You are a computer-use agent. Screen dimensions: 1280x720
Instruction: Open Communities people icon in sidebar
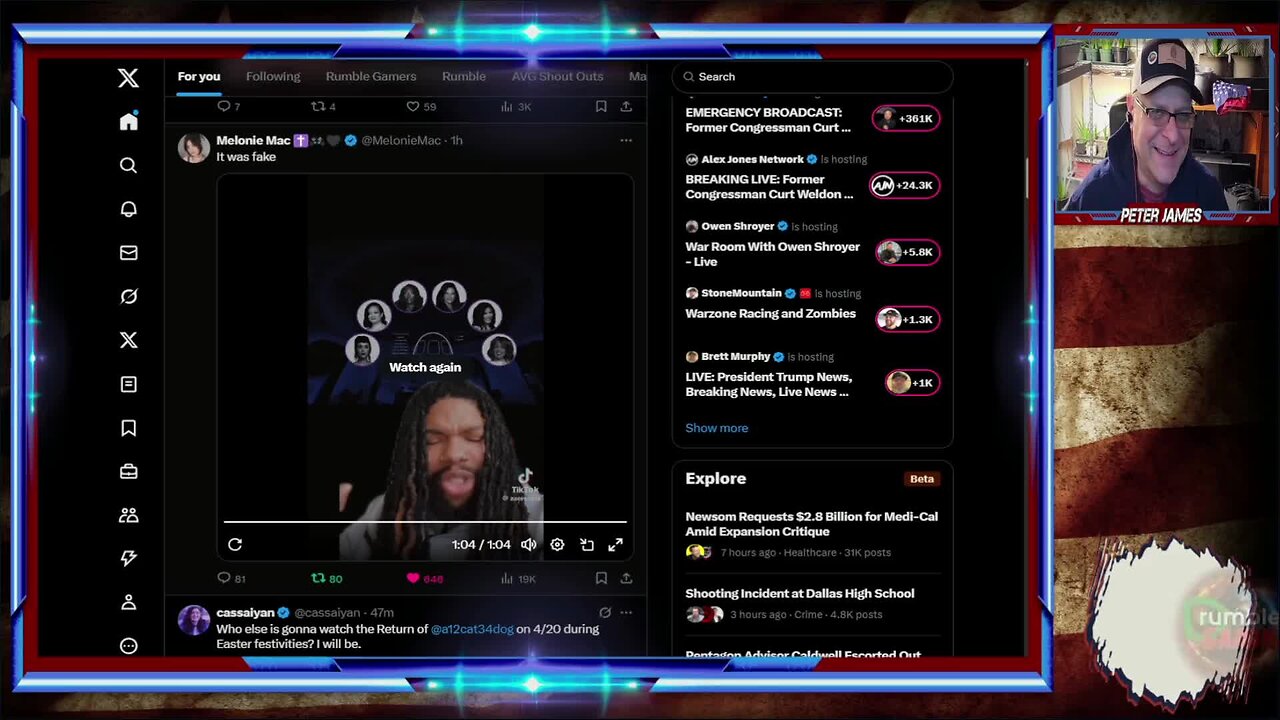(x=128, y=515)
